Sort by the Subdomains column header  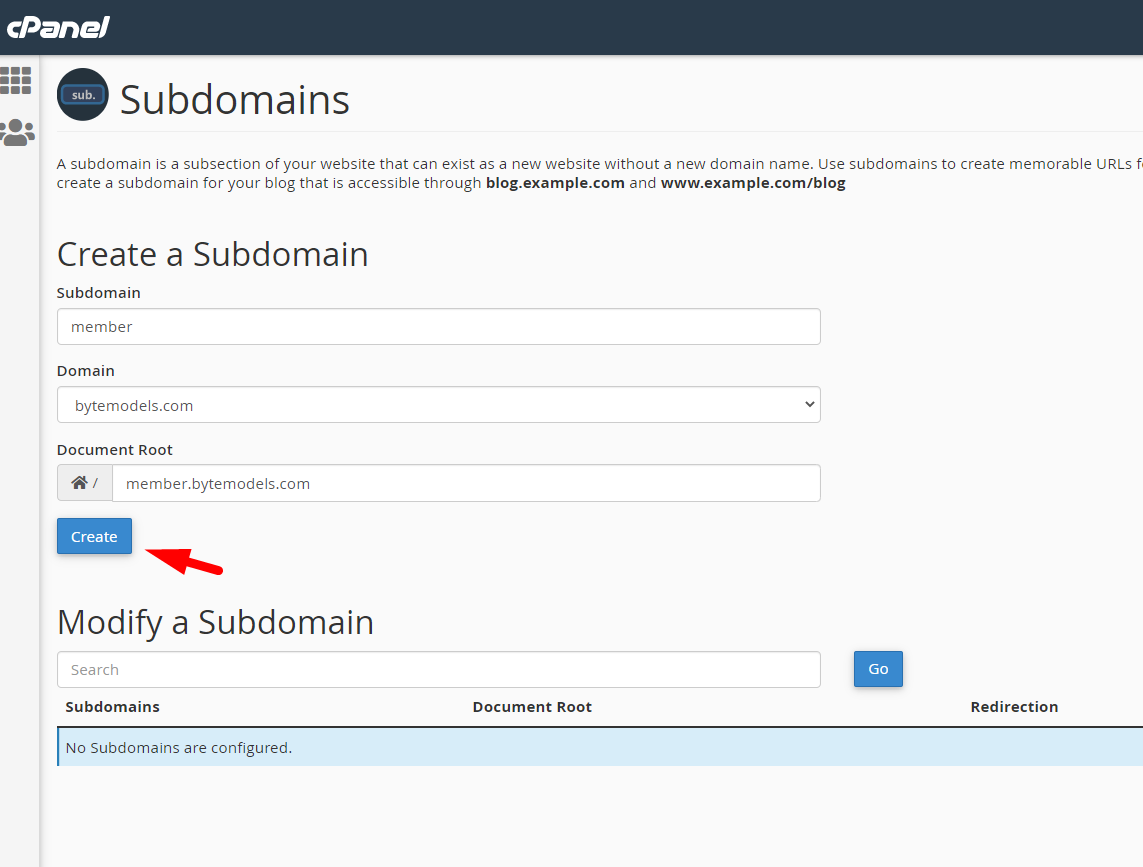112,707
